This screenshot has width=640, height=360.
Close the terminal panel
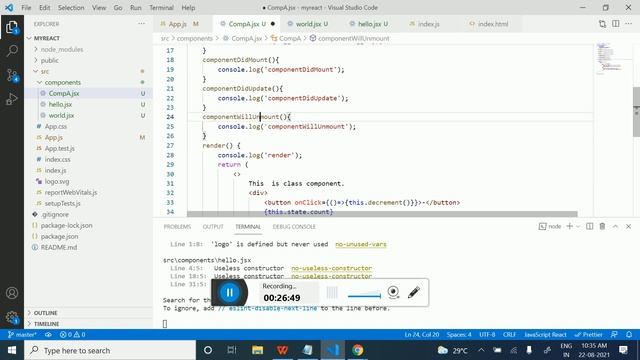click(629, 226)
